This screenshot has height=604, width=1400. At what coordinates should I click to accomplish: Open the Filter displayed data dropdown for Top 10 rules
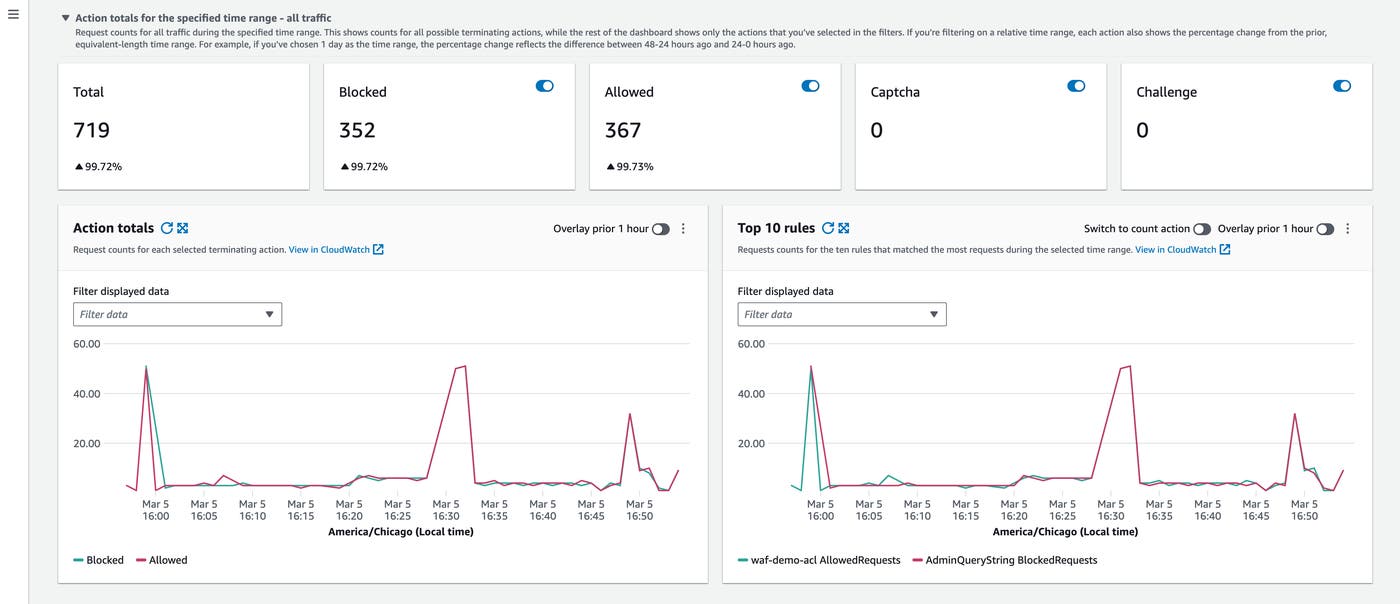tap(841, 313)
